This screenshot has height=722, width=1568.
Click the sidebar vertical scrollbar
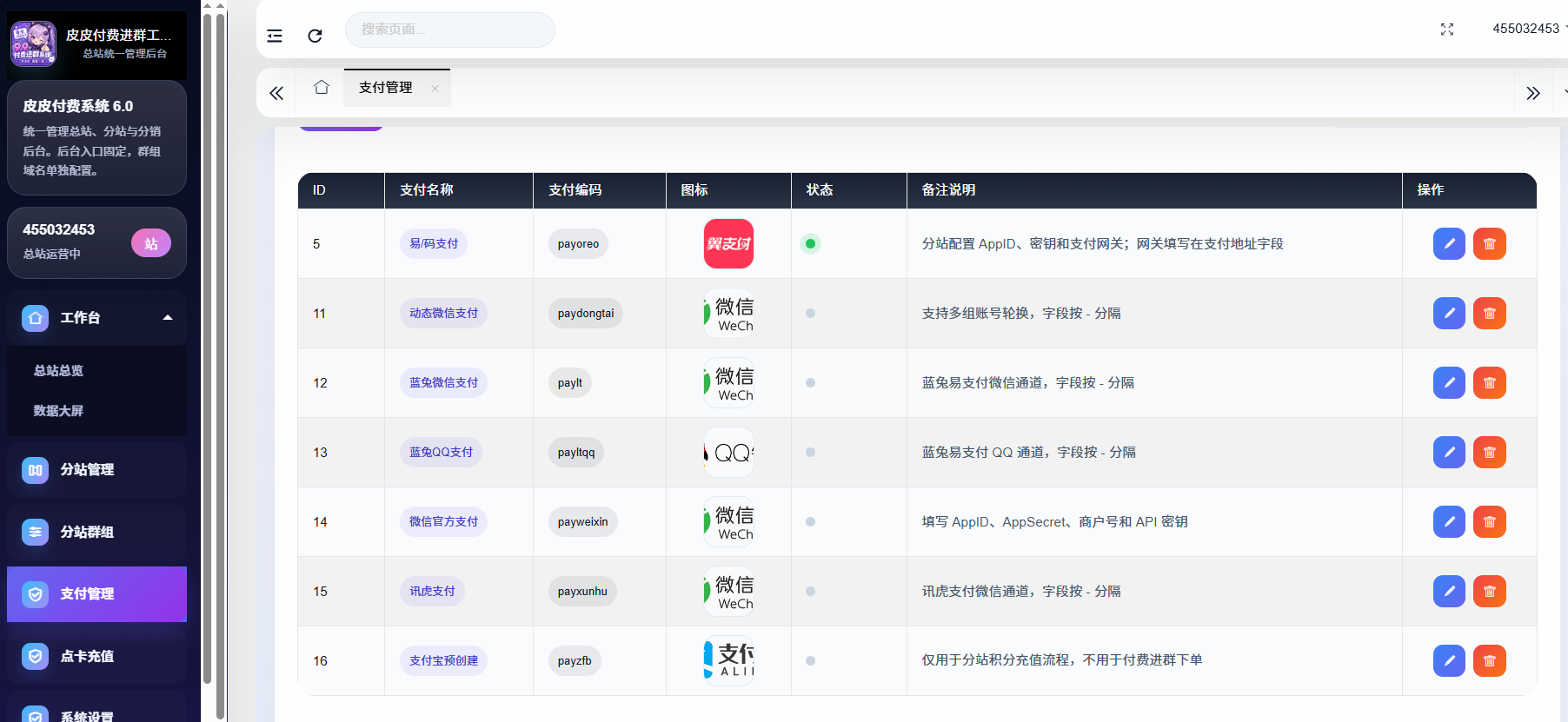(x=207, y=348)
